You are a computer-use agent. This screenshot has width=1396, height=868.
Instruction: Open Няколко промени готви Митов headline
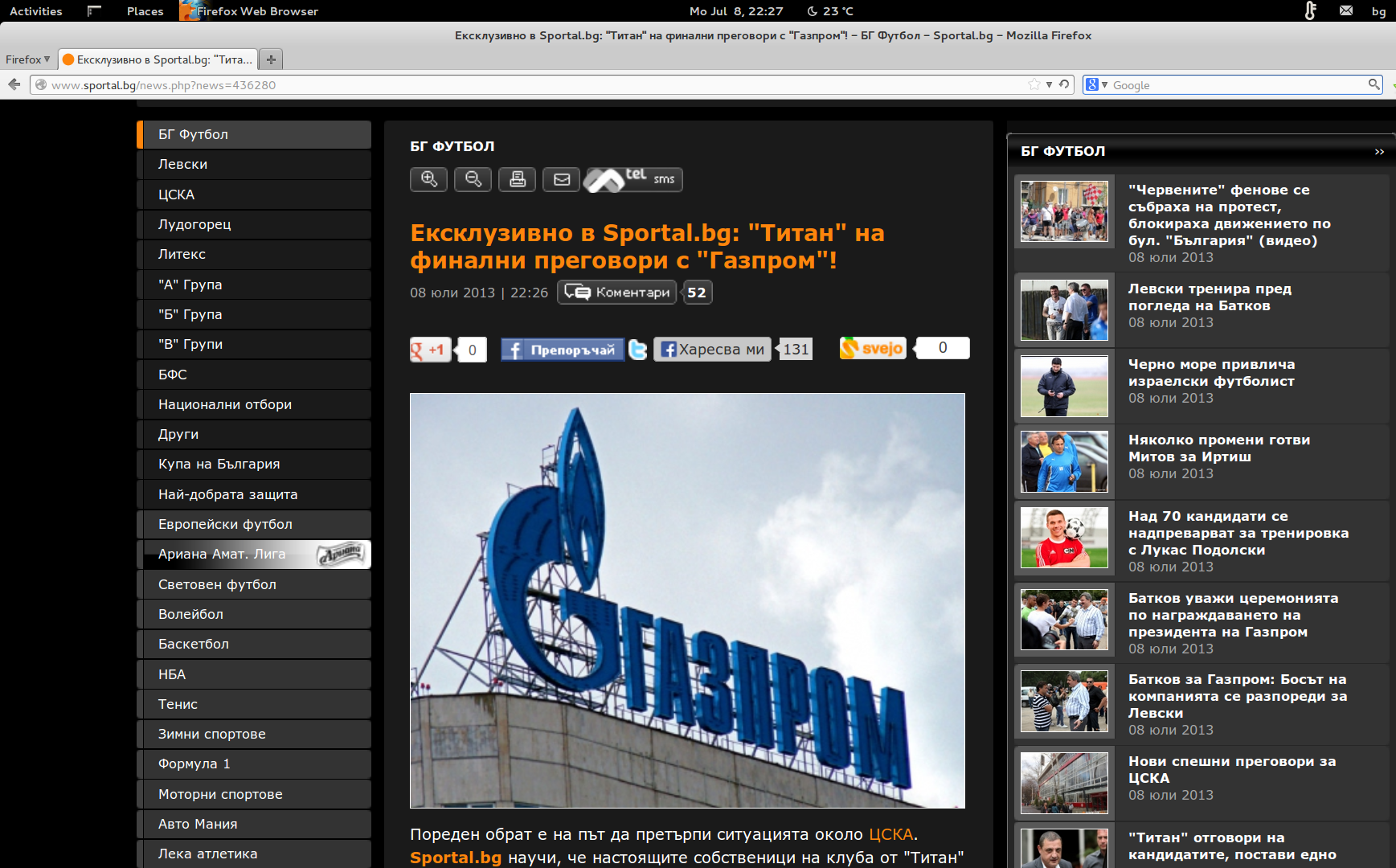point(1219,448)
